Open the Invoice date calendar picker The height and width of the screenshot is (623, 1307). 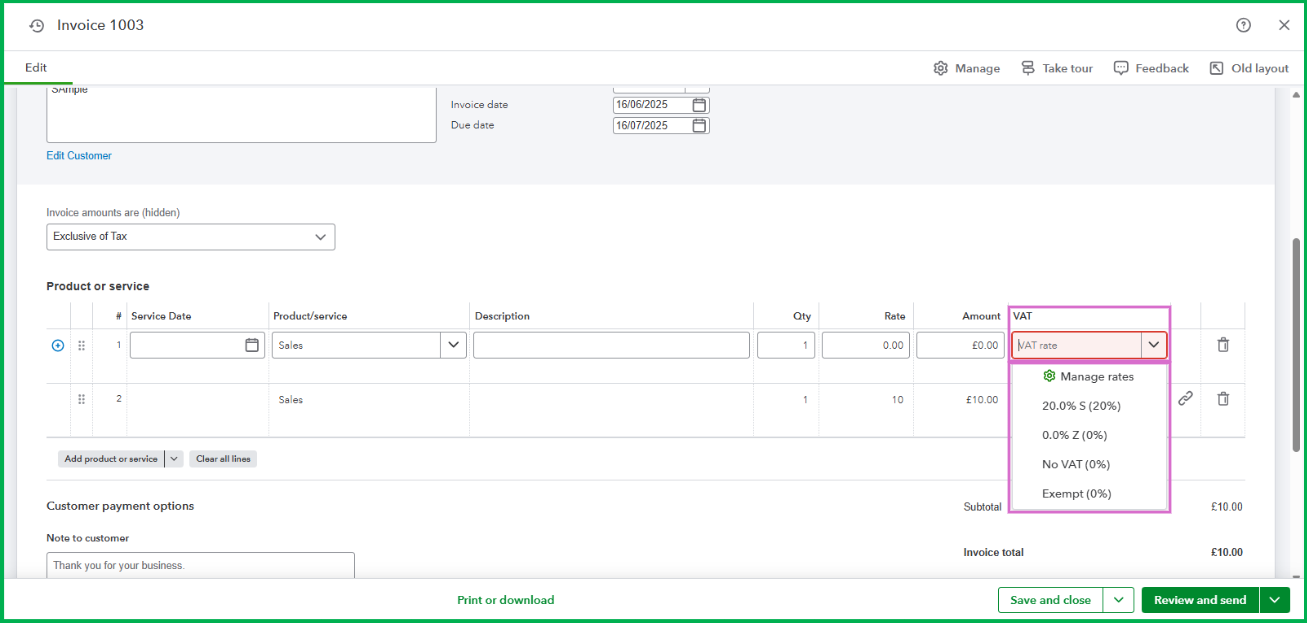coord(699,104)
